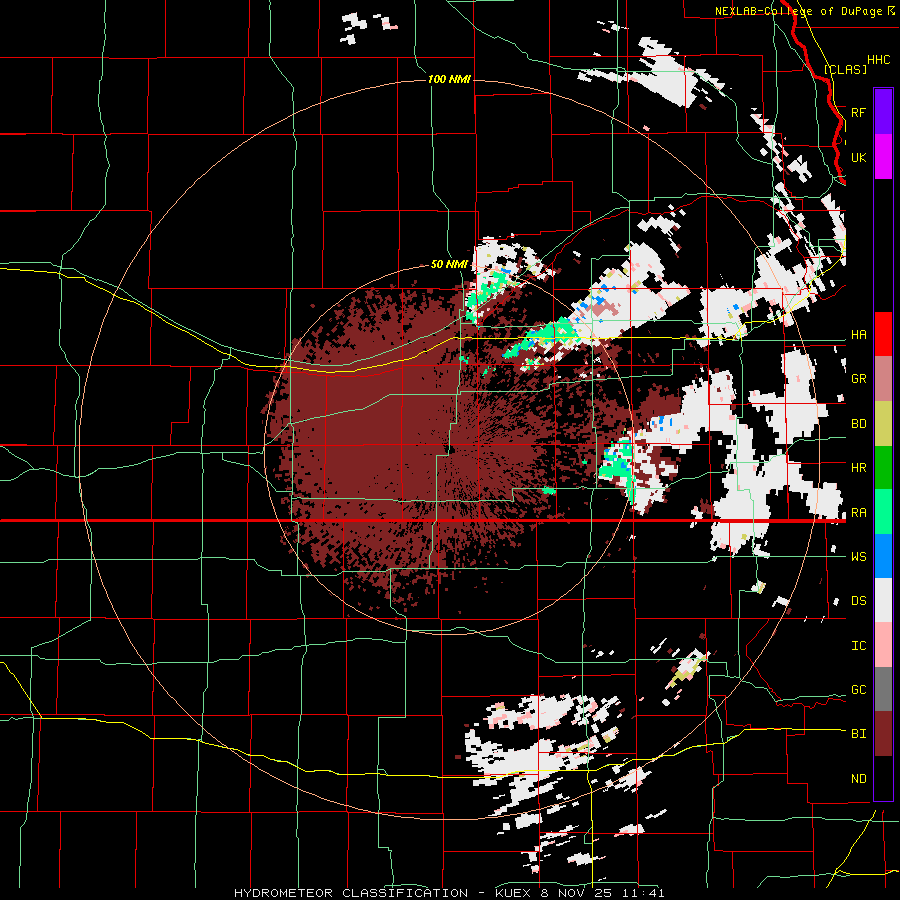This screenshot has height=900, width=900.
Task: Click the BI legend label text
Action: coord(858,734)
